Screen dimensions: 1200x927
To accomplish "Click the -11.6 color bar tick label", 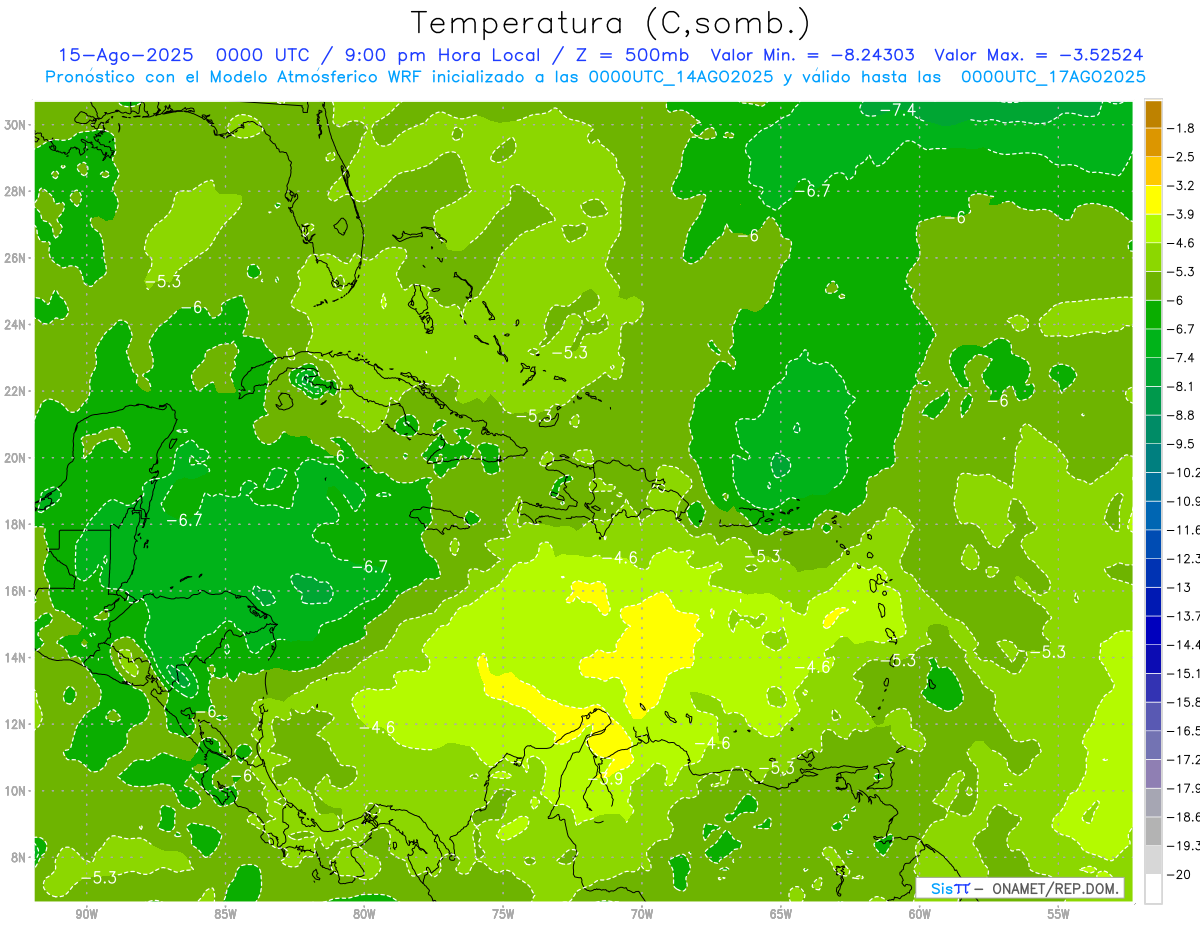I will (1184, 529).
